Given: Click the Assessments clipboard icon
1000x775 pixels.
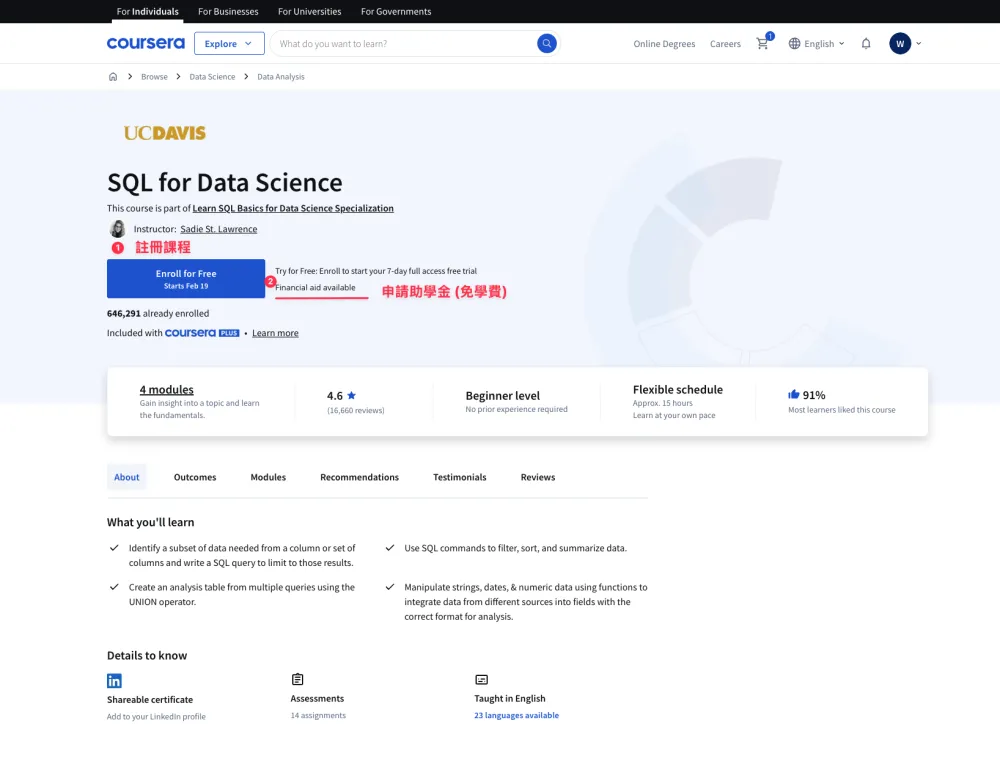Looking at the screenshot, I should [x=296, y=678].
